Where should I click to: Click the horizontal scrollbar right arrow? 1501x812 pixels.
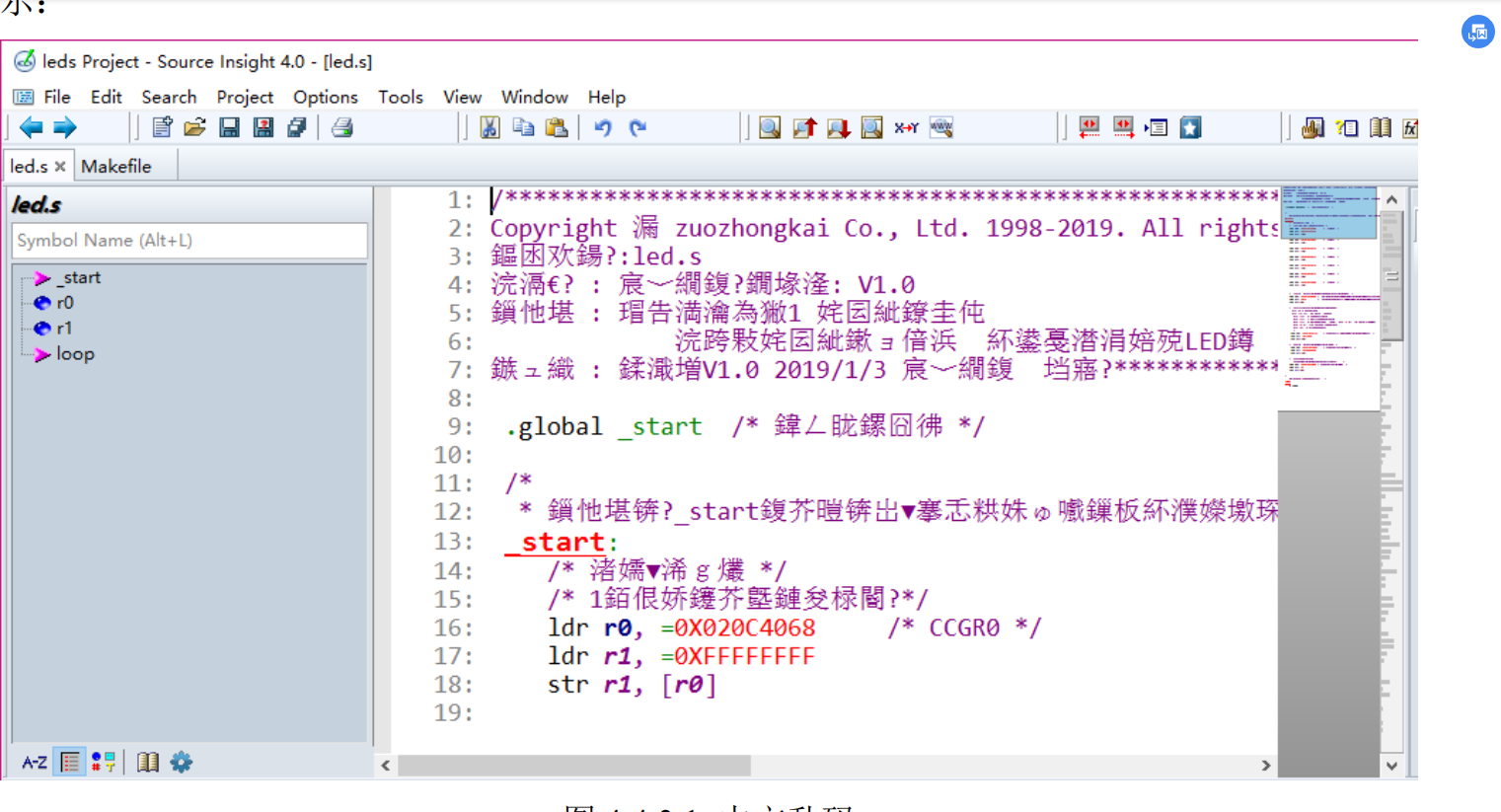coord(1266,766)
